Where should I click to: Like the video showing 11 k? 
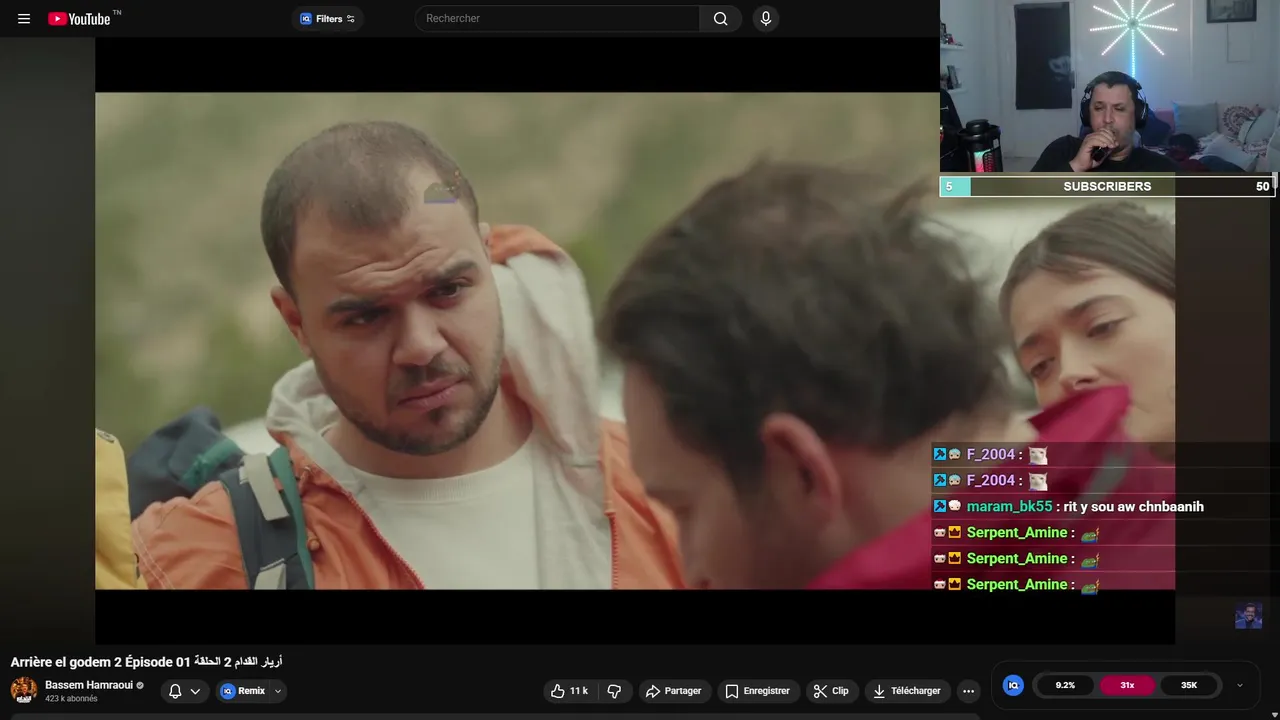(570, 691)
